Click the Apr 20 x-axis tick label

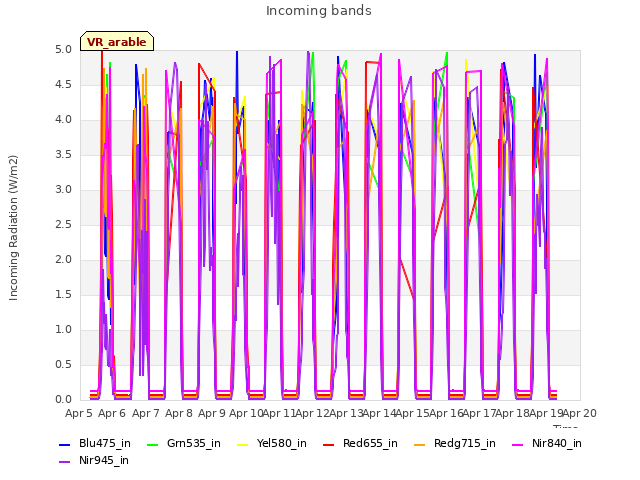[x=580, y=413]
